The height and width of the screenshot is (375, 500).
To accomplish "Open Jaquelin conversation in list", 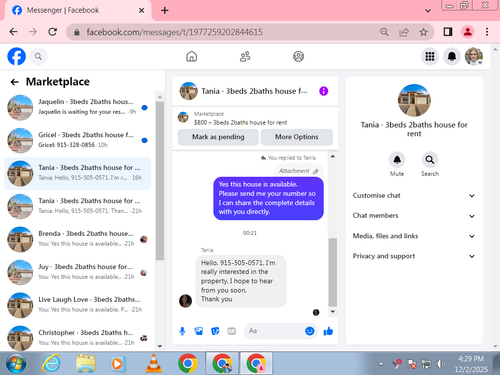I will coord(77,107).
